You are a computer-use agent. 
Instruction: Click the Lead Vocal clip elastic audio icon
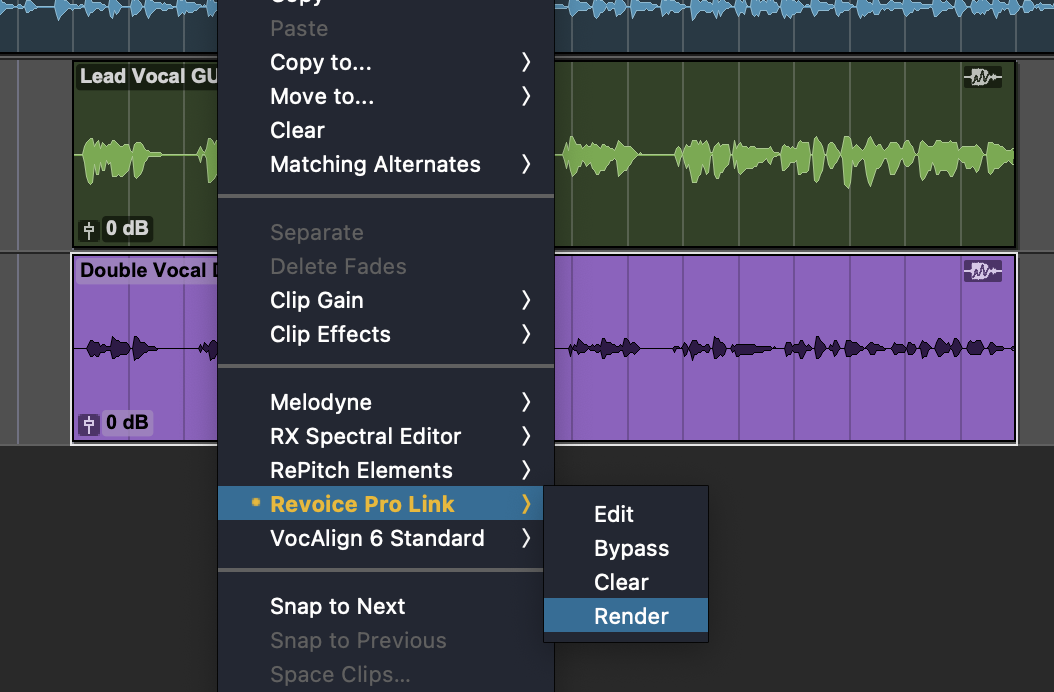pos(982,77)
